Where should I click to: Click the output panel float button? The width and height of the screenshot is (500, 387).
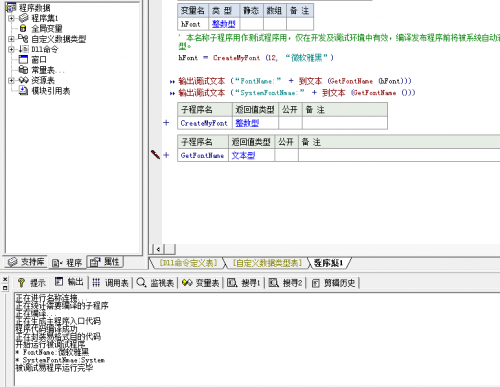pos(5,287)
